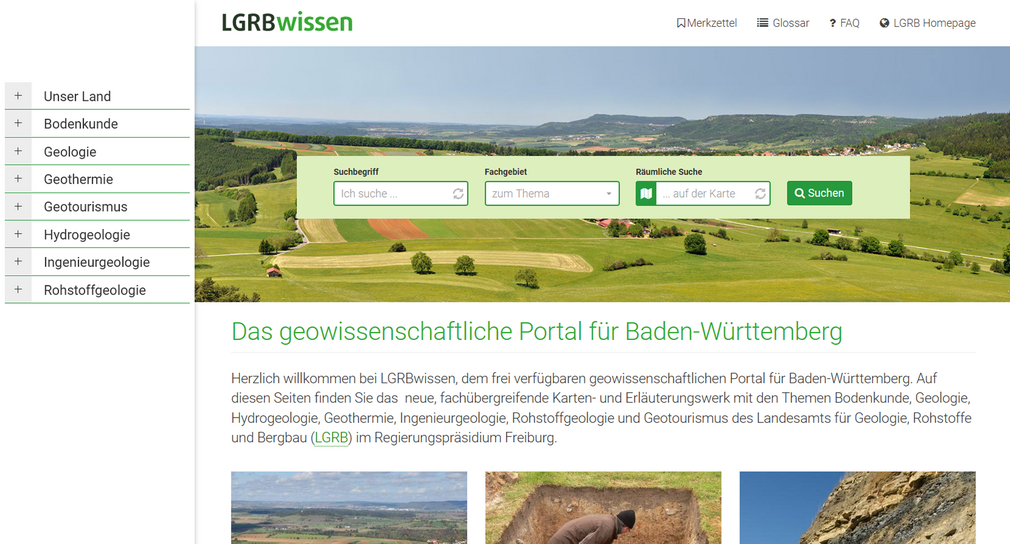Open the landscape panorama thumbnail card
Viewport: 1010px width, 544px height.
349,508
